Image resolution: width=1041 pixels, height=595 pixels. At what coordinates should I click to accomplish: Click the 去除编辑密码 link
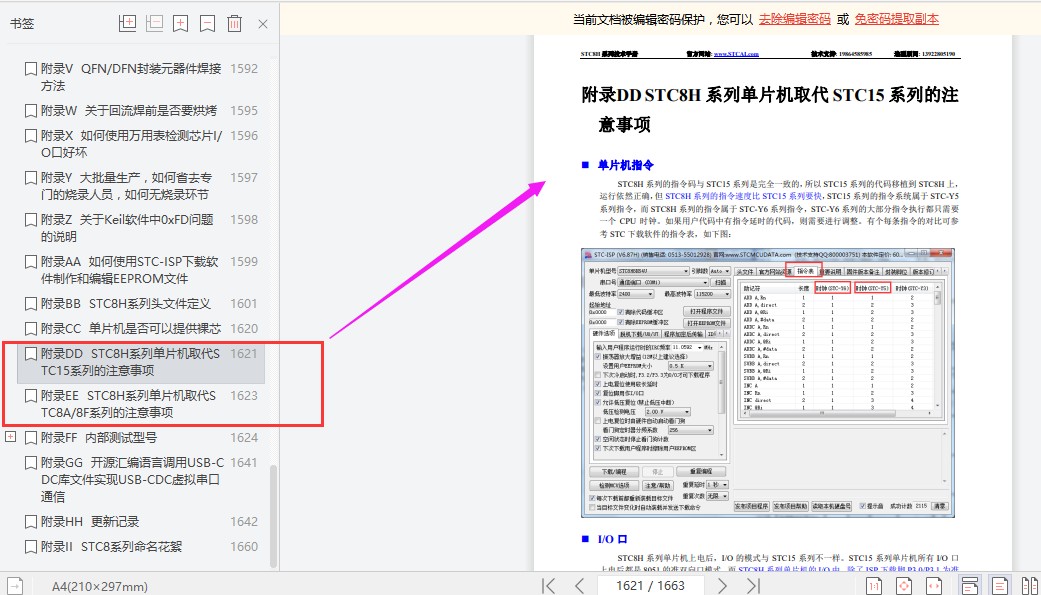click(x=795, y=19)
